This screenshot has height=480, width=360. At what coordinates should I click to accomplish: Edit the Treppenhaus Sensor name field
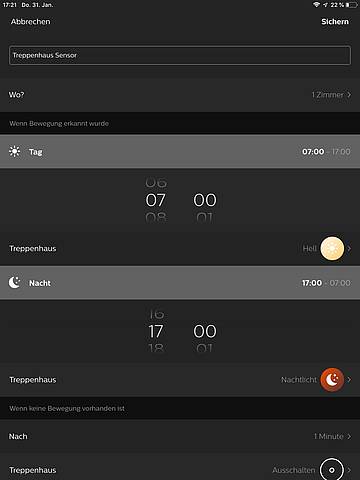coord(180,55)
